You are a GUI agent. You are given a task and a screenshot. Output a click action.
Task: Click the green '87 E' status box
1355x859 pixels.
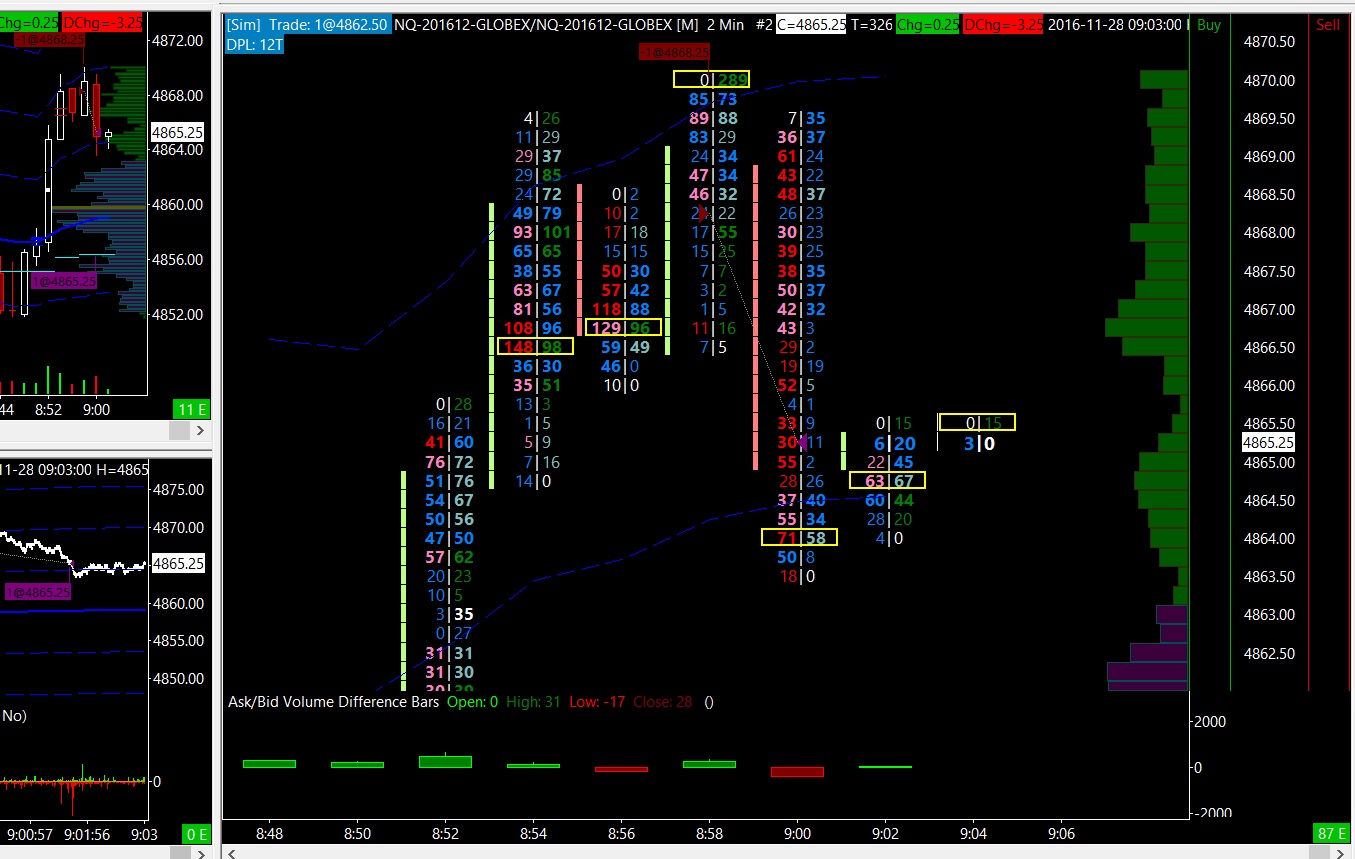[x=1332, y=834]
